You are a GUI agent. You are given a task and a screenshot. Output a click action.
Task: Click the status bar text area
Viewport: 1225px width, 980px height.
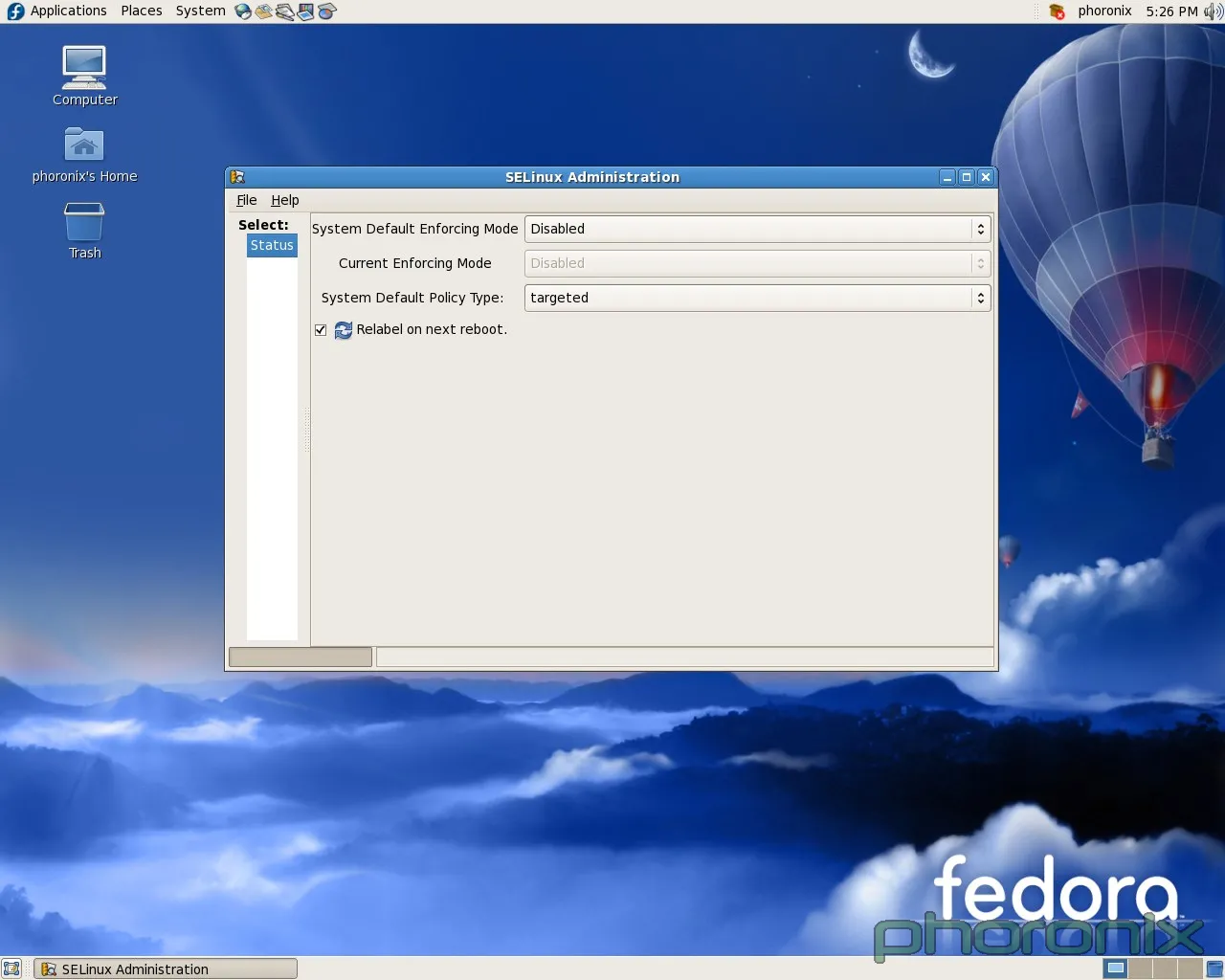(685, 657)
